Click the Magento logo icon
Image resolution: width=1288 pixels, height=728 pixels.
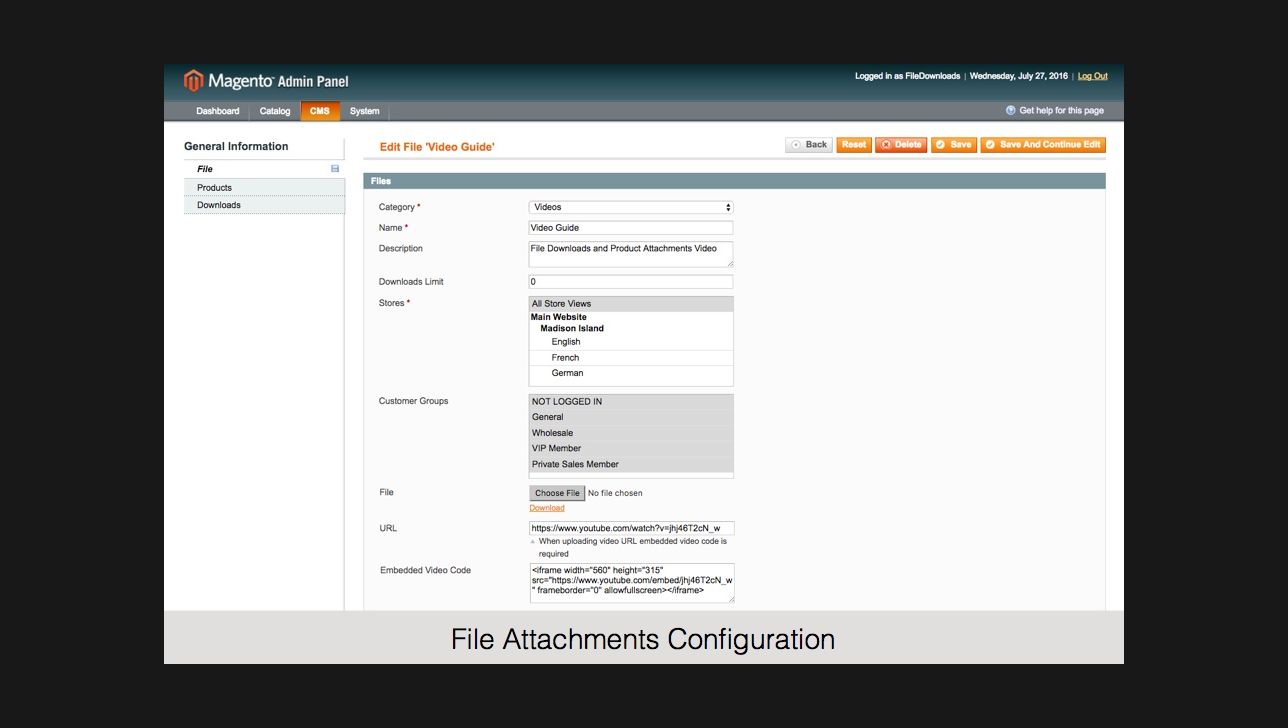[193, 81]
